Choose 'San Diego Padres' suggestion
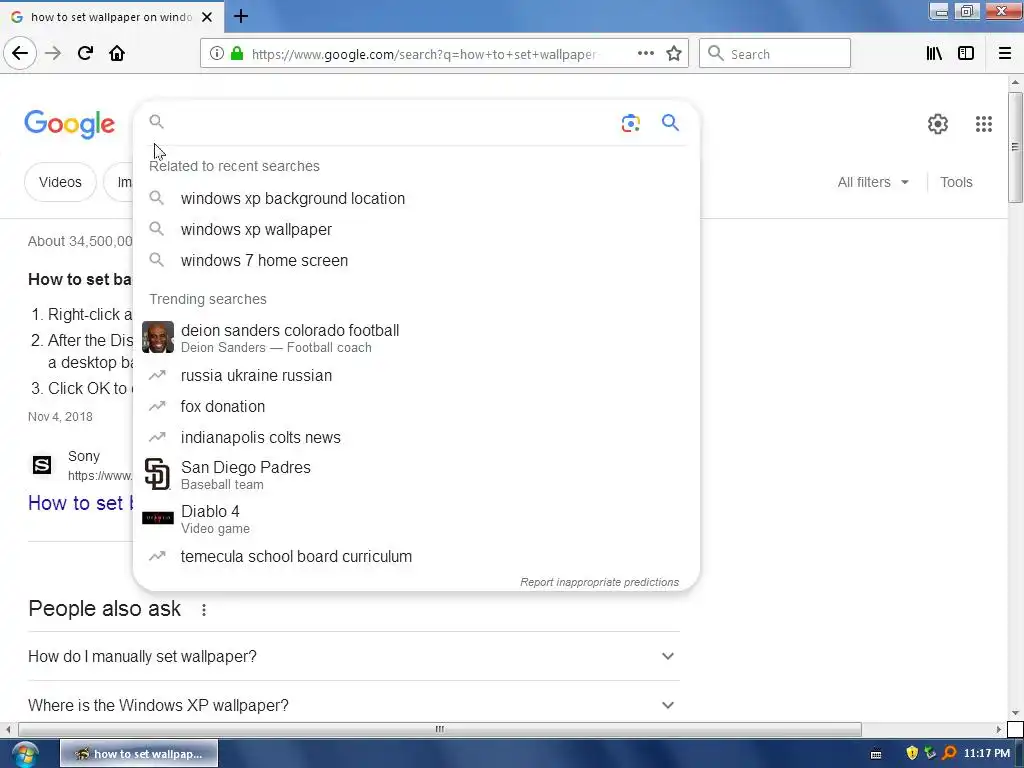The image size is (1024, 768). point(416,475)
